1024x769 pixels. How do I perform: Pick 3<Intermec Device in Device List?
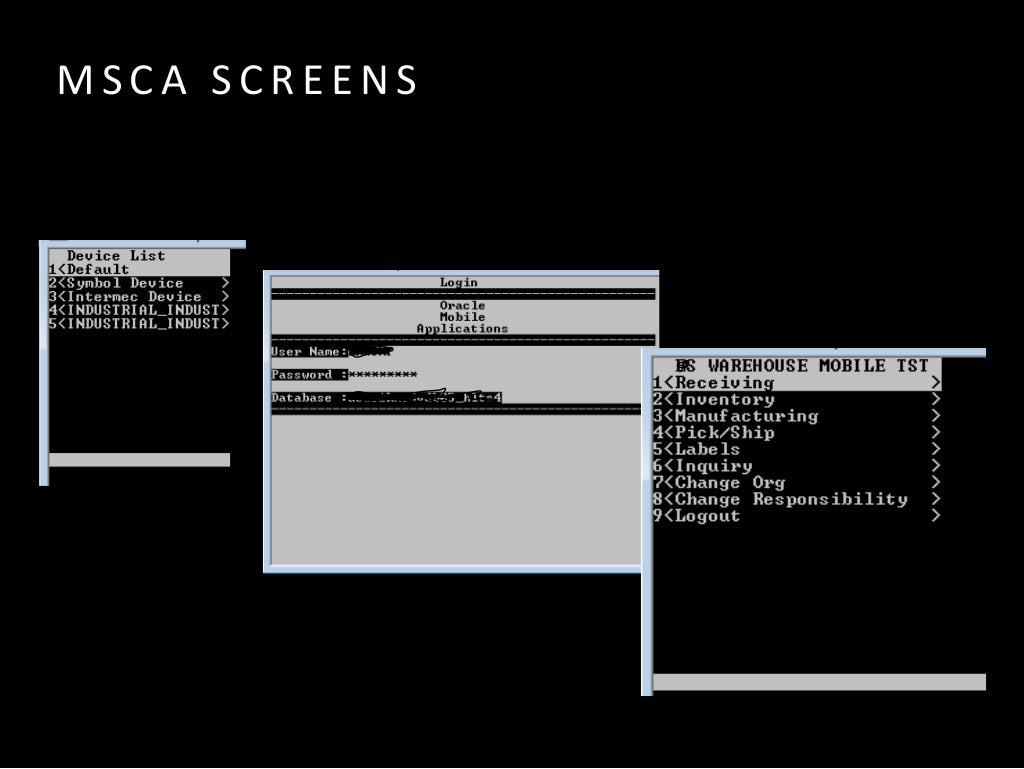[x=139, y=297]
